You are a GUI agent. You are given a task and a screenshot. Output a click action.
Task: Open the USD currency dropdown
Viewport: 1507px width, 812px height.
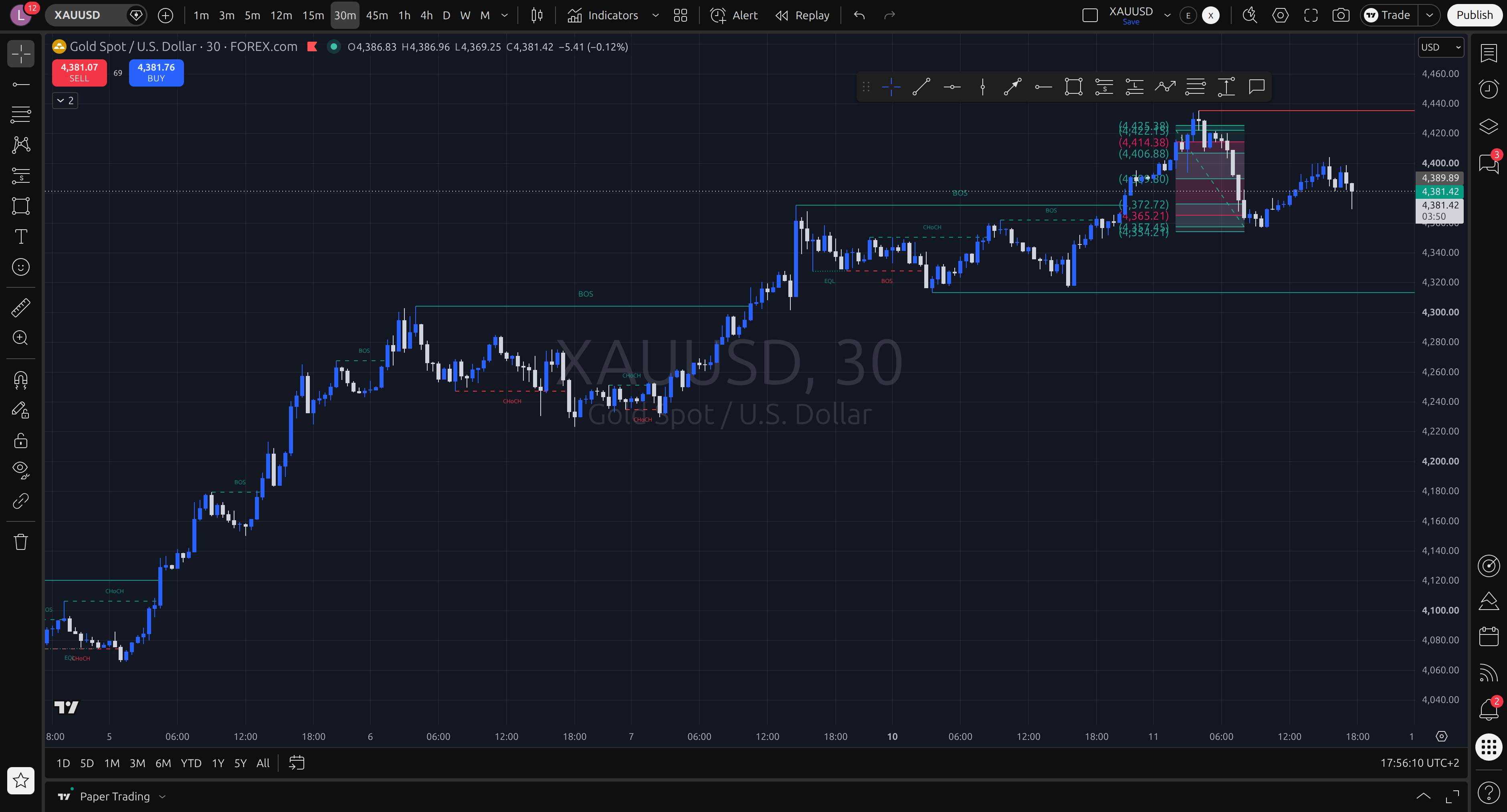coord(1440,47)
